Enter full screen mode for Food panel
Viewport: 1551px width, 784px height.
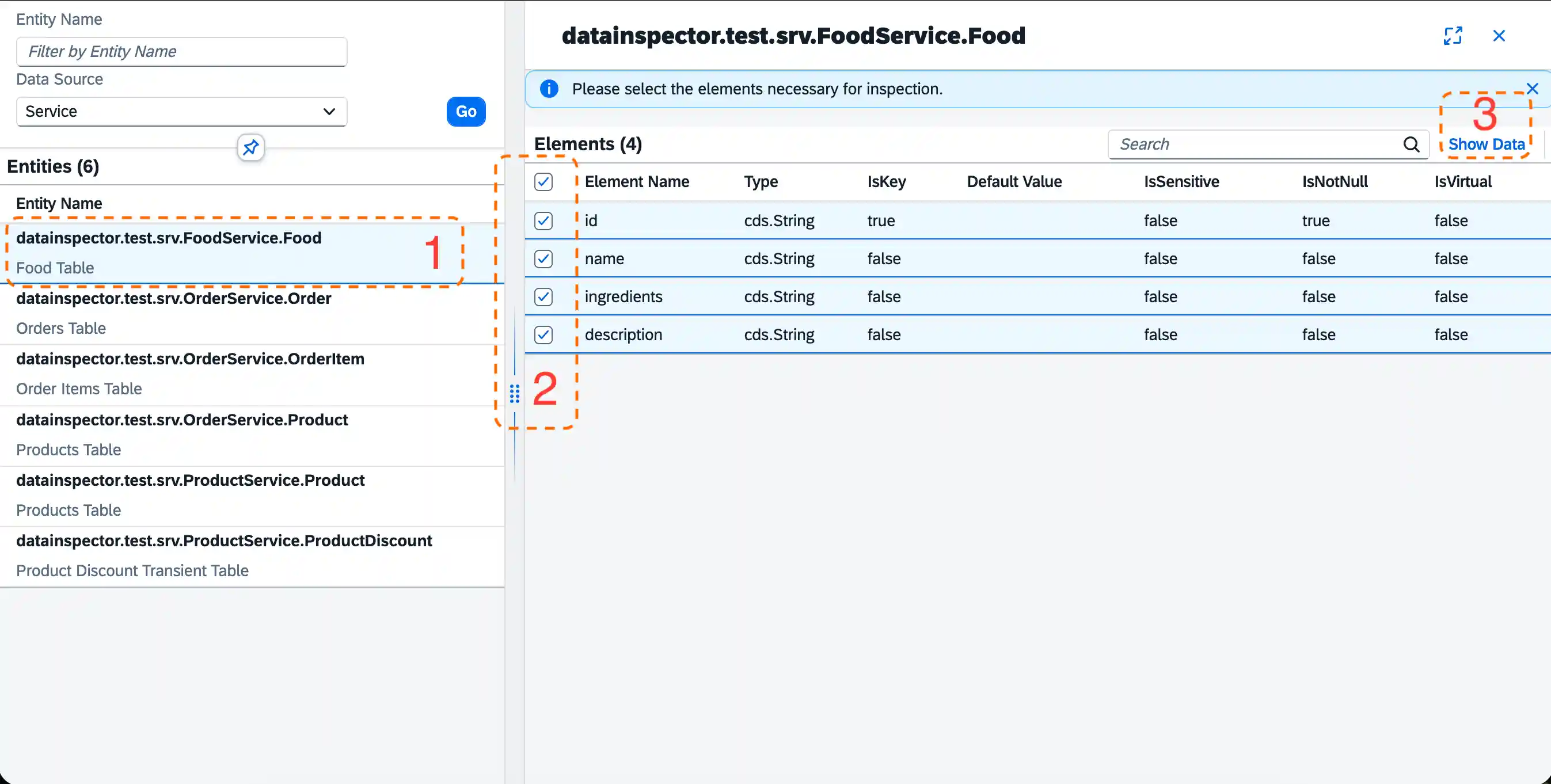click(x=1452, y=36)
